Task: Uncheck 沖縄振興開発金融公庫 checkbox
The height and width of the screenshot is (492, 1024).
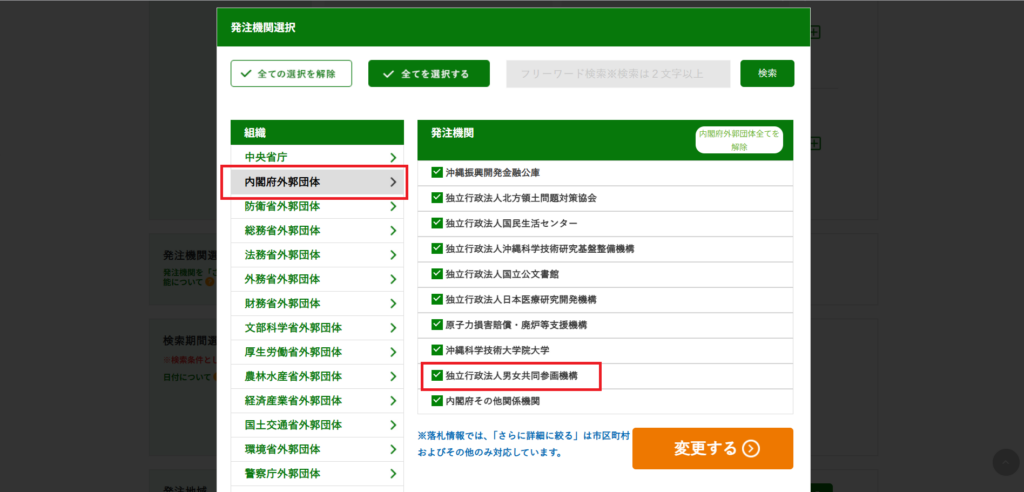Action: [x=437, y=172]
